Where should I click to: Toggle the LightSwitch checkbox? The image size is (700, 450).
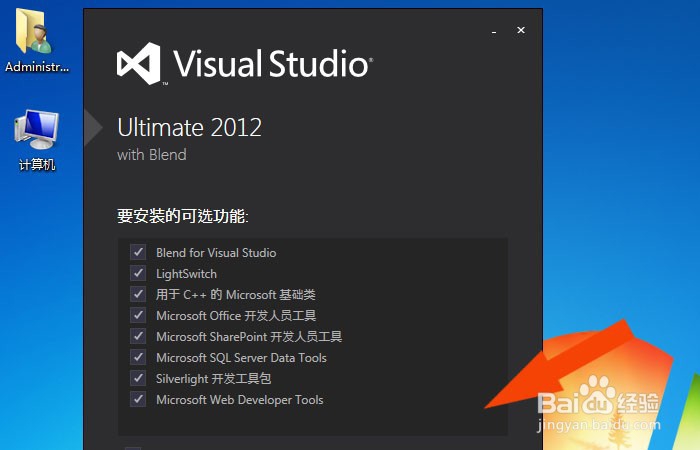pos(138,273)
